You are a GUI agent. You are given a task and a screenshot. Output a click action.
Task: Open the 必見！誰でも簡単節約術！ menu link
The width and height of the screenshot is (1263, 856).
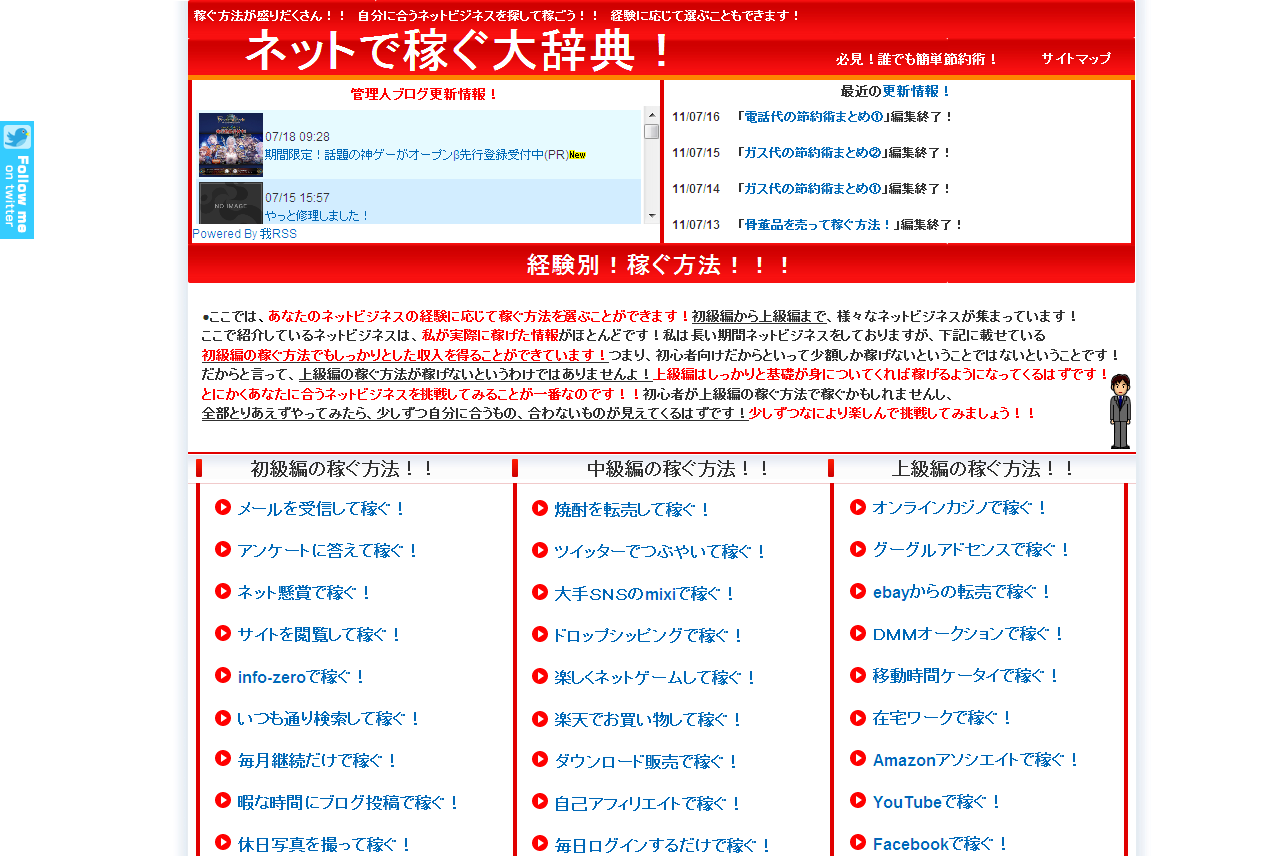917,59
